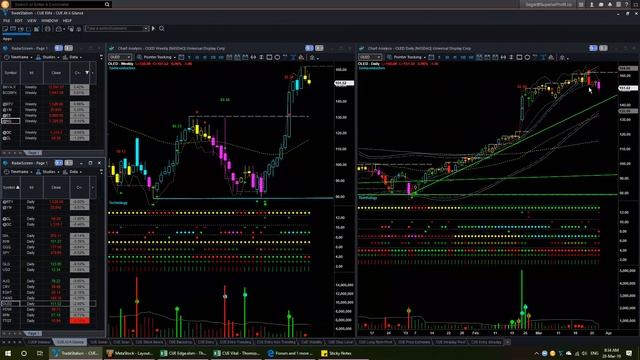Viewport: 640px width, 360px height.
Task: Click the first desktop layout icon in toolbar
Action: coord(5,29)
